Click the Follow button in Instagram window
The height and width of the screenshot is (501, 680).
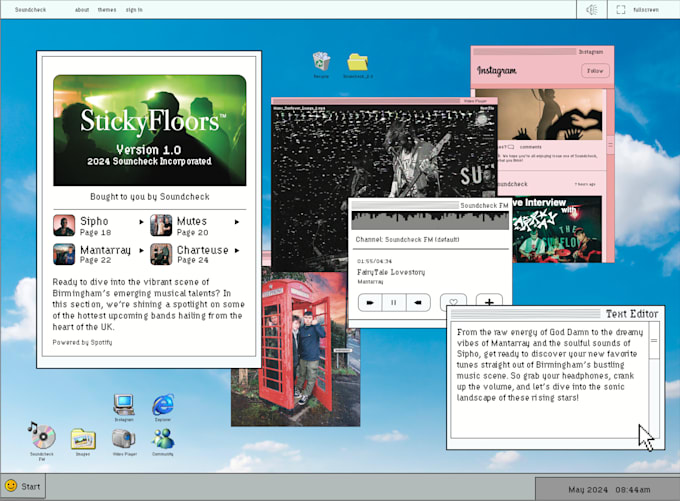click(595, 71)
